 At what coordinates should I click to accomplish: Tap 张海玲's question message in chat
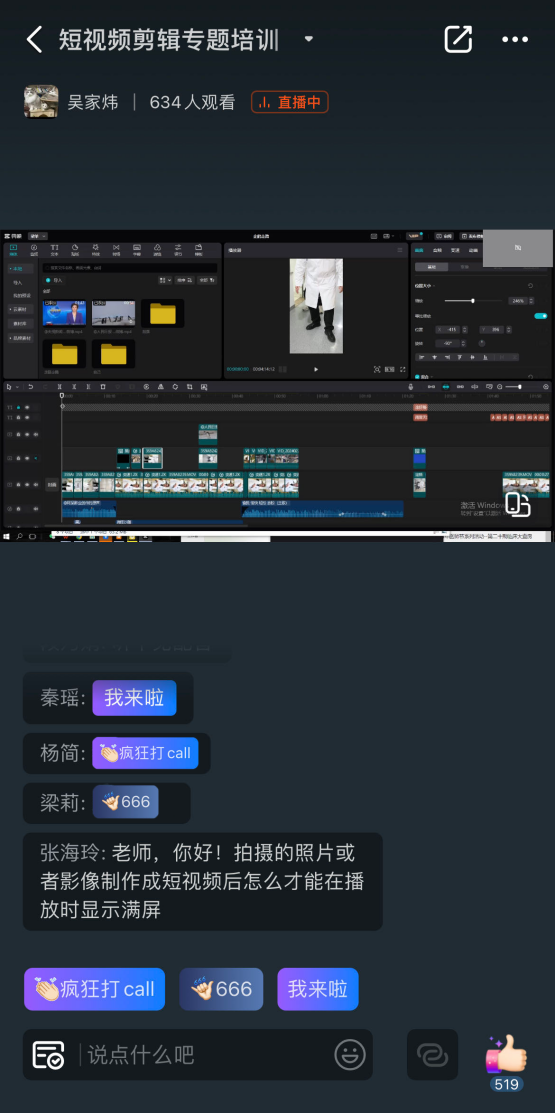203,882
